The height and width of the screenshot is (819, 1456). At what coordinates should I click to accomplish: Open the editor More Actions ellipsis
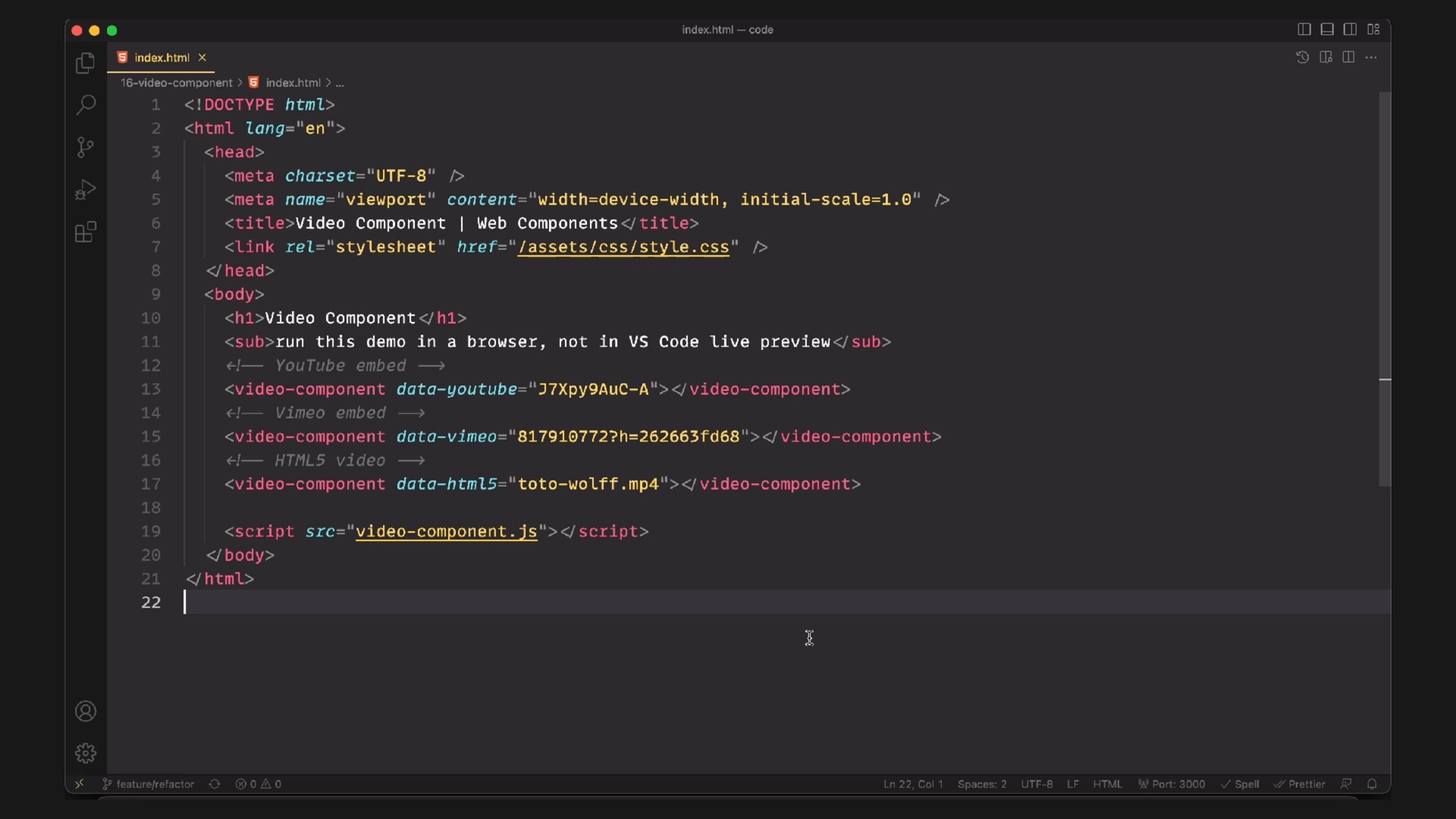click(1371, 58)
